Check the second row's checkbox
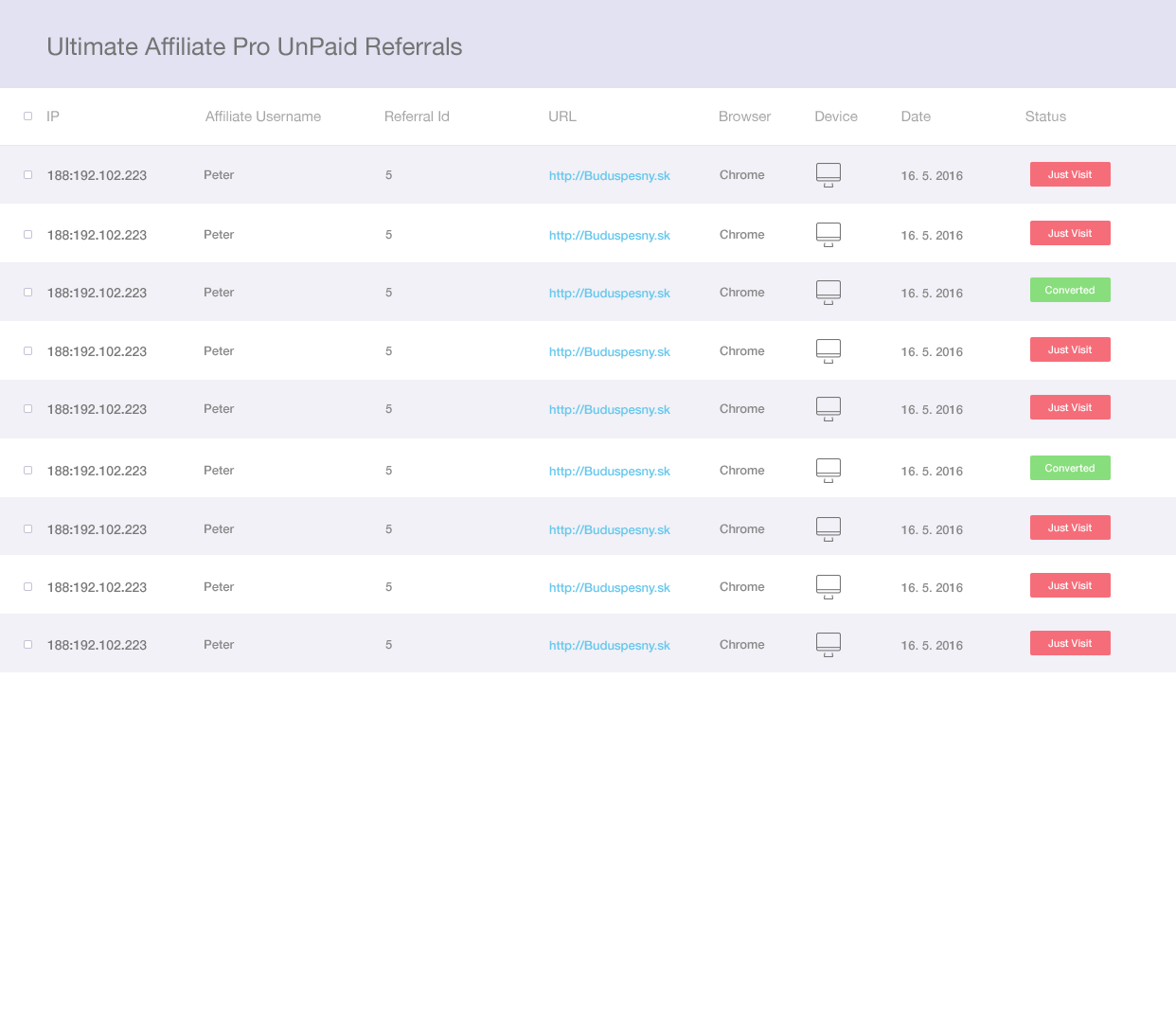1176x1036 pixels. tap(27, 234)
